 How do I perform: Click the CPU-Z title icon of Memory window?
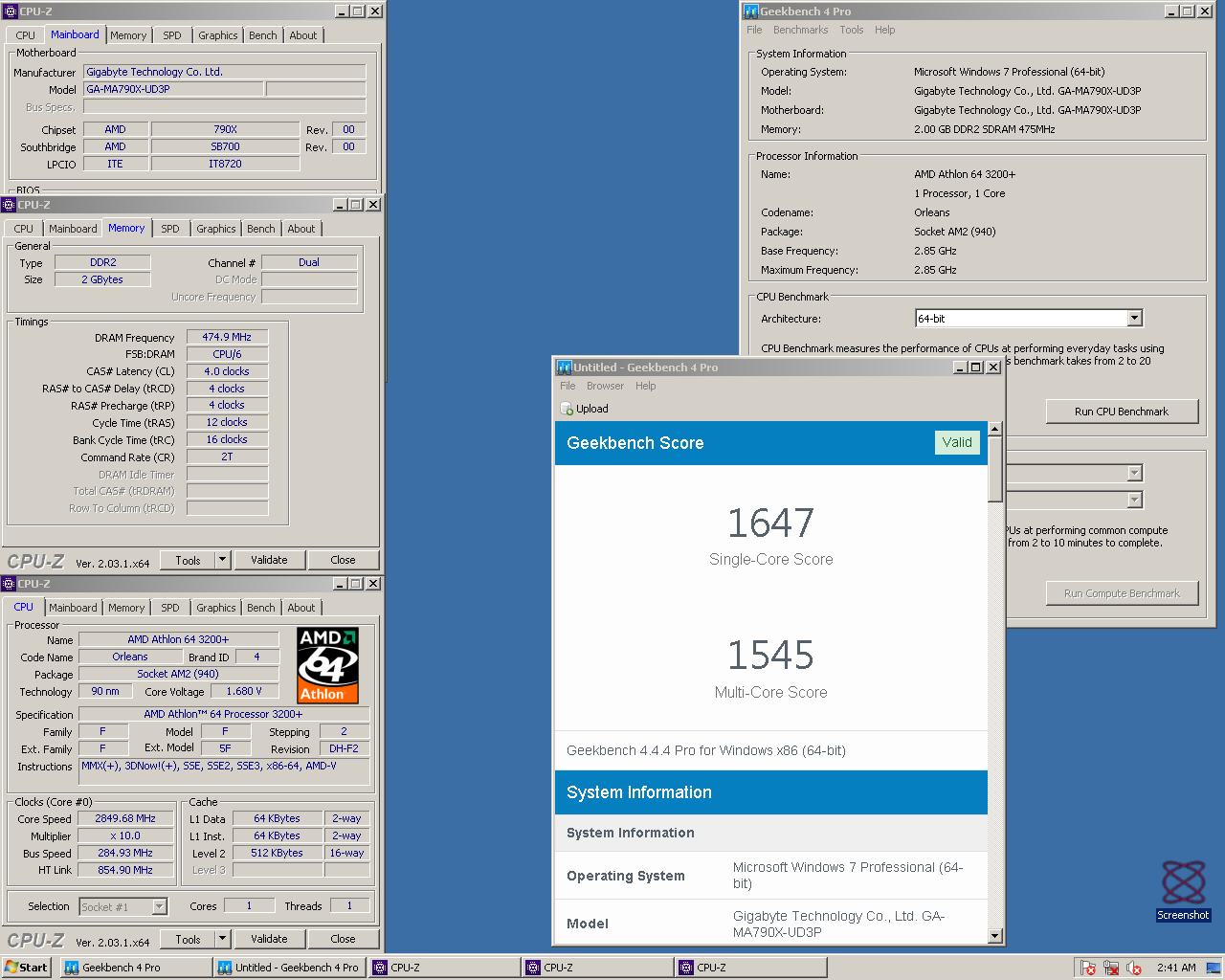click(x=10, y=205)
